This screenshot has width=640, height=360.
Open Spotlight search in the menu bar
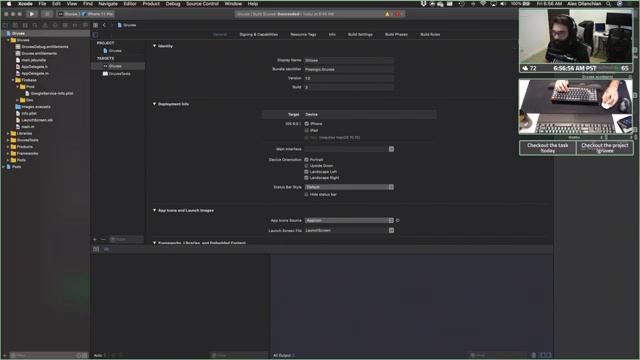609,4
